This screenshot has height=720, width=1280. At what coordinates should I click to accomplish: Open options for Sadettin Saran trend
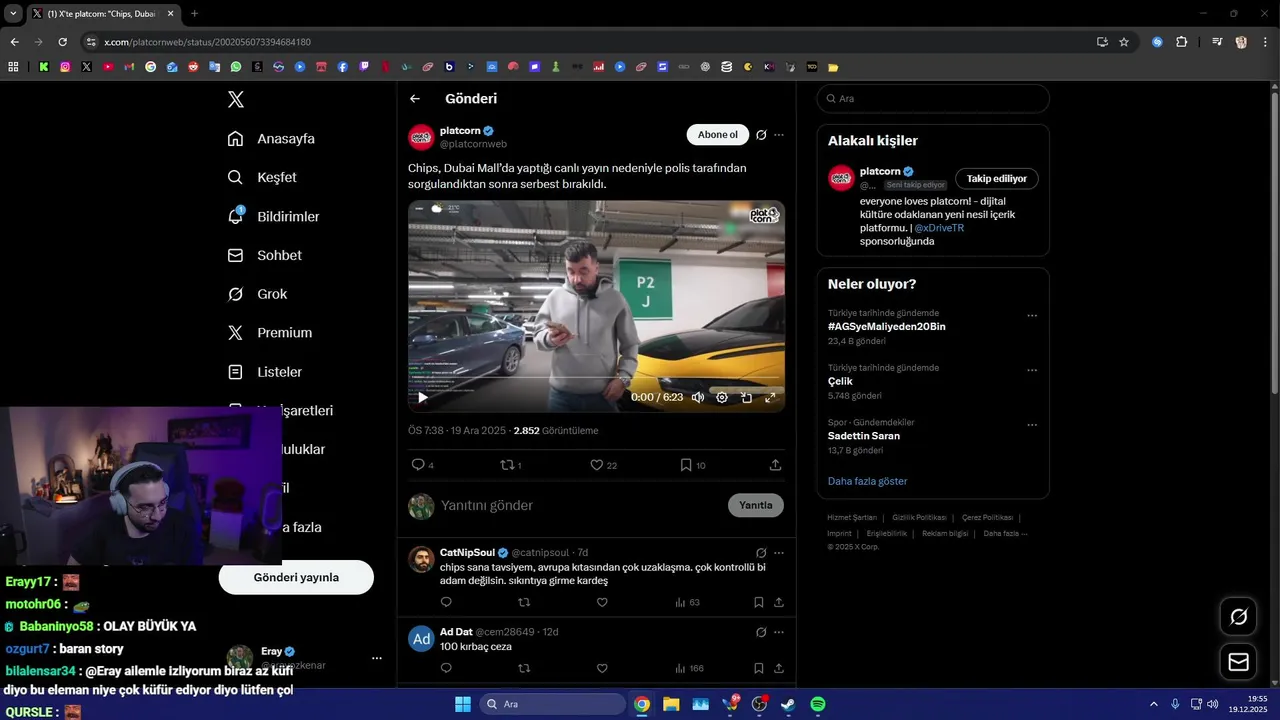point(1032,425)
